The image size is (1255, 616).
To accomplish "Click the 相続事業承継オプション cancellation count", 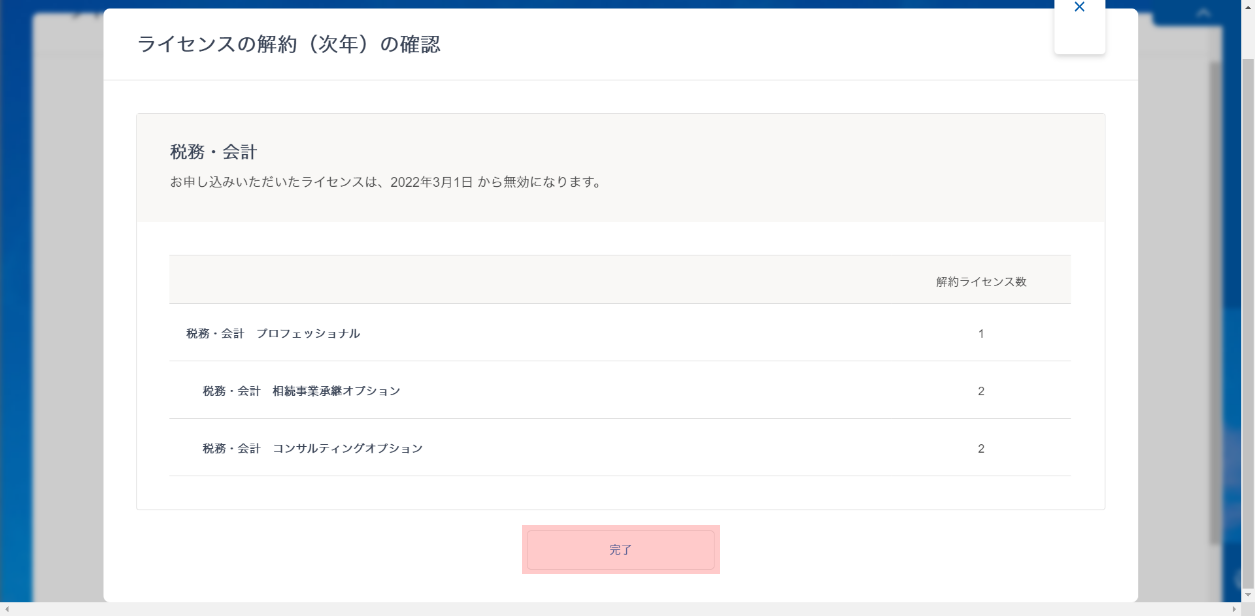I will coord(980,391).
